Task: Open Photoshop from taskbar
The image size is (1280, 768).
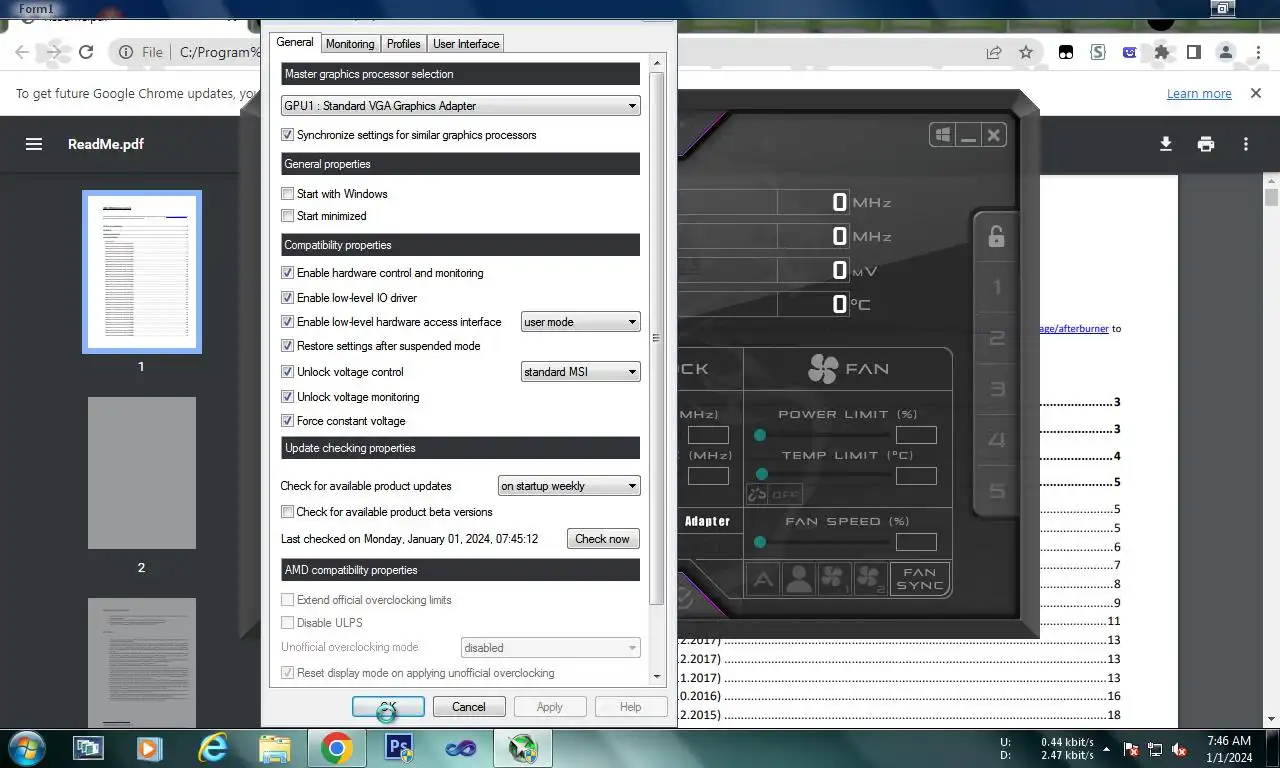Action: click(399, 748)
